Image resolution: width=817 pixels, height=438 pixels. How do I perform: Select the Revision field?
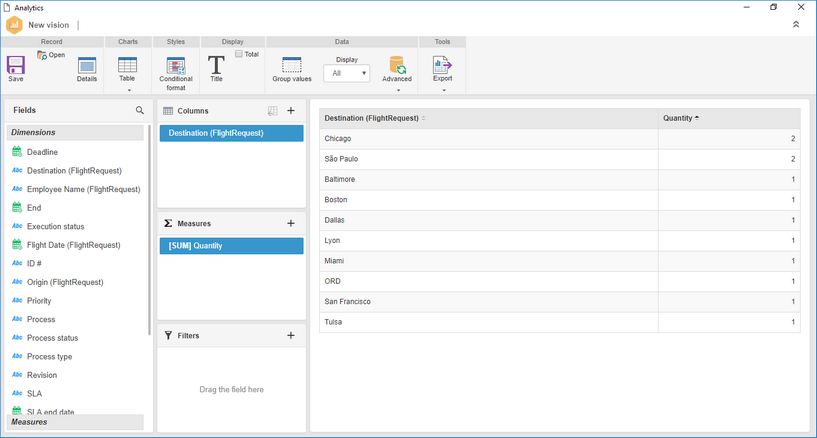click(x=42, y=374)
